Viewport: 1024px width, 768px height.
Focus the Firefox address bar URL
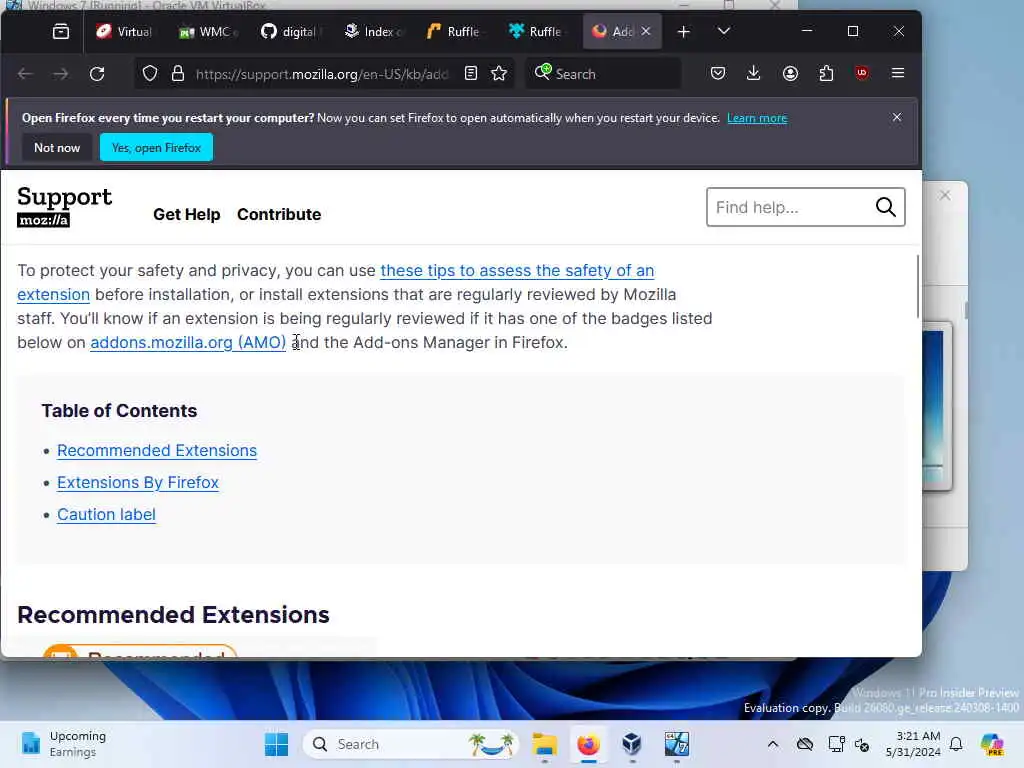pos(323,74)
